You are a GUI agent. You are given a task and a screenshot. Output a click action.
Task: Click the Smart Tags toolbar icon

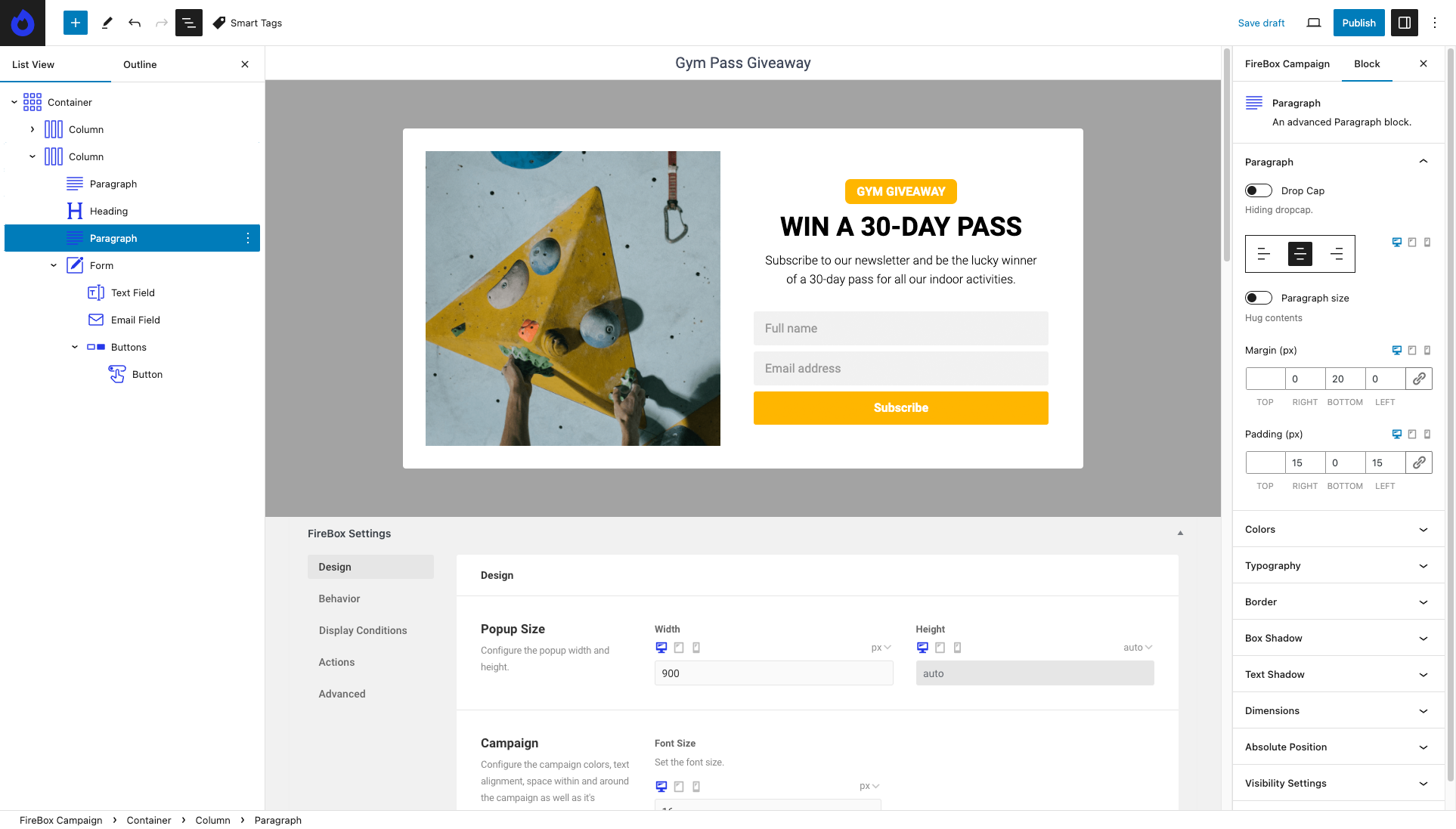click(x=220, y=22)
